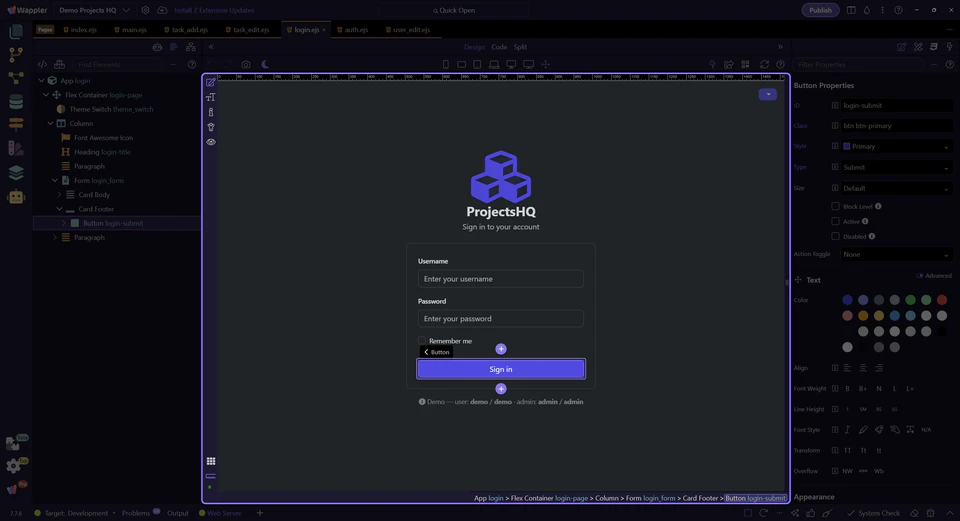Switch to the auth.ejs tab
Viewport: 960px width, 521px height.
click(x=352, y=29)
